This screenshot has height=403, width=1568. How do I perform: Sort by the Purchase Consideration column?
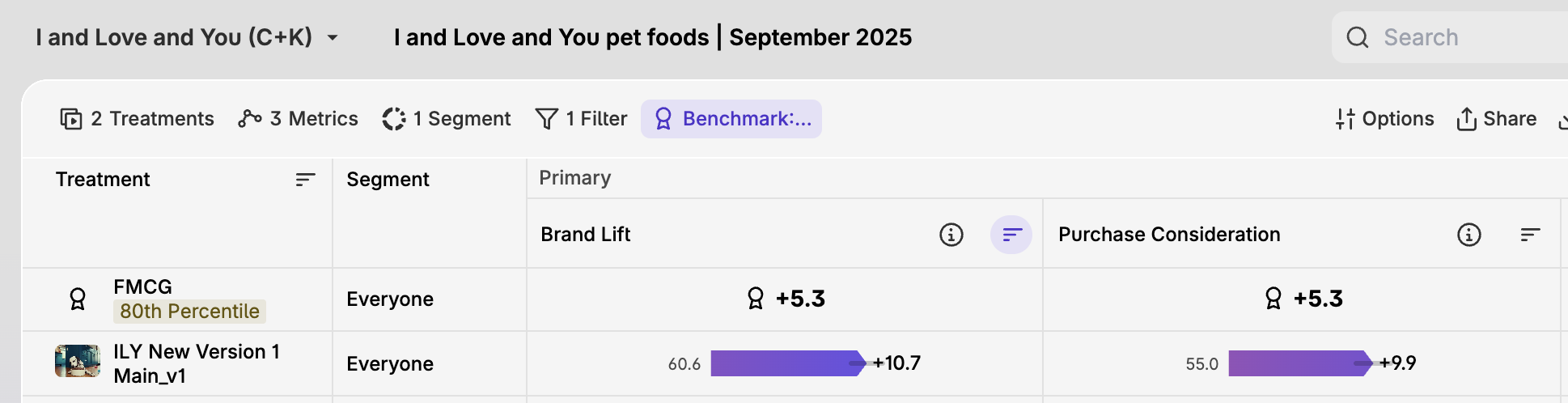[x=1529, y=235]
